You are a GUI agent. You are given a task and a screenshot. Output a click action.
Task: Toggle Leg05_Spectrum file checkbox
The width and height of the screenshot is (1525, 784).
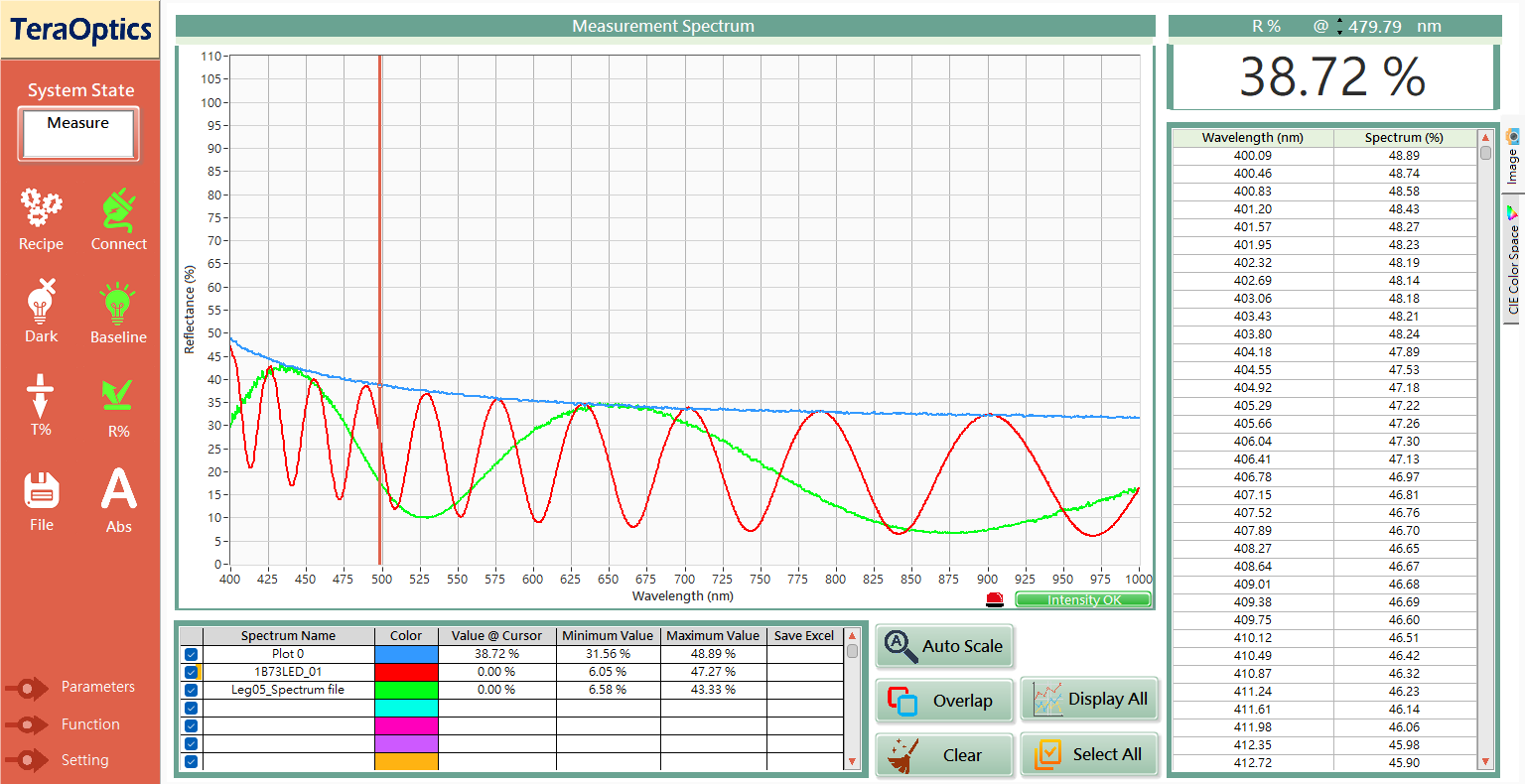[x=191, y=690]
